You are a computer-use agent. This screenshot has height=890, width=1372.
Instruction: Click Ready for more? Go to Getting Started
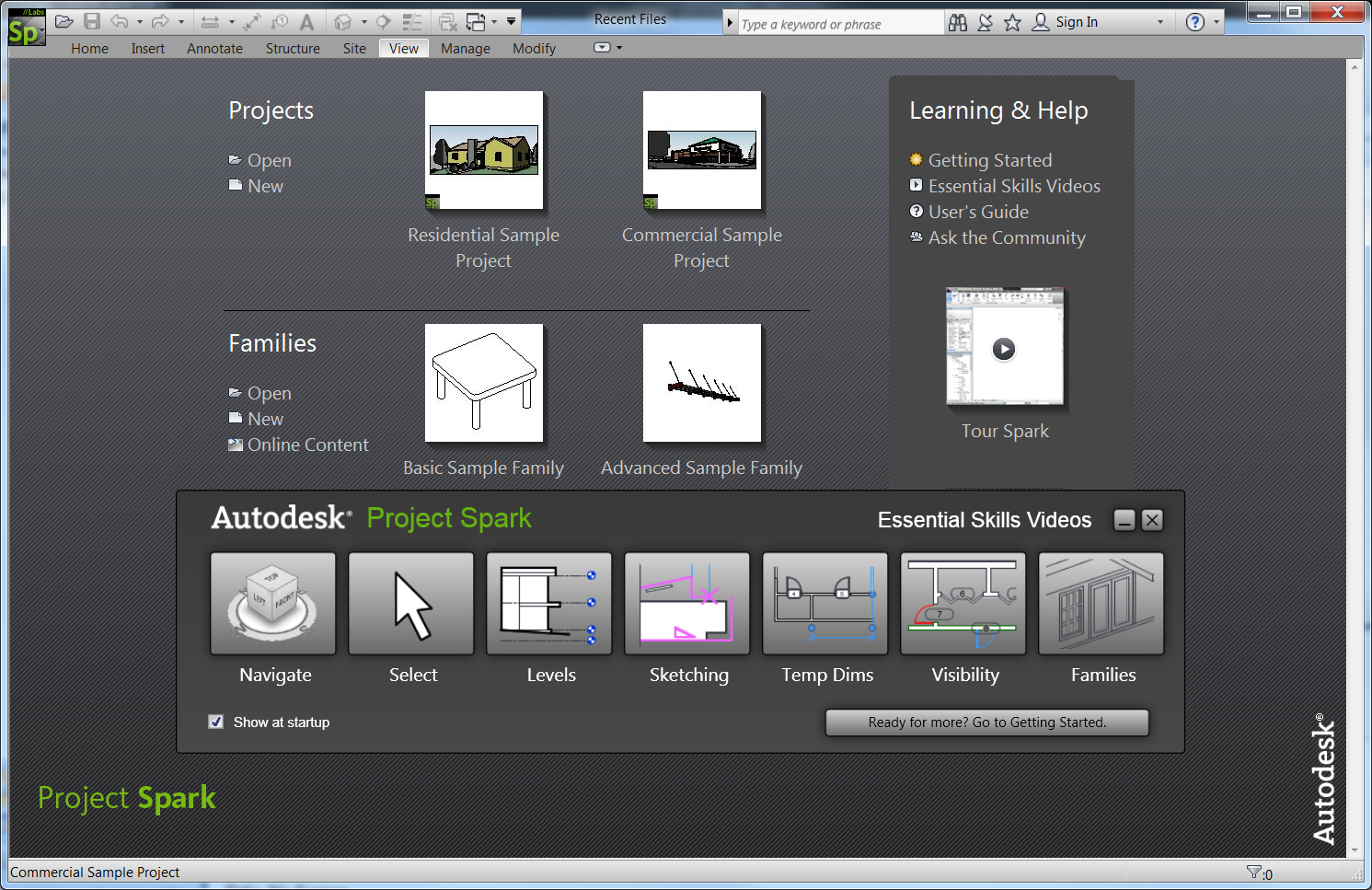[x=986, y=722]
